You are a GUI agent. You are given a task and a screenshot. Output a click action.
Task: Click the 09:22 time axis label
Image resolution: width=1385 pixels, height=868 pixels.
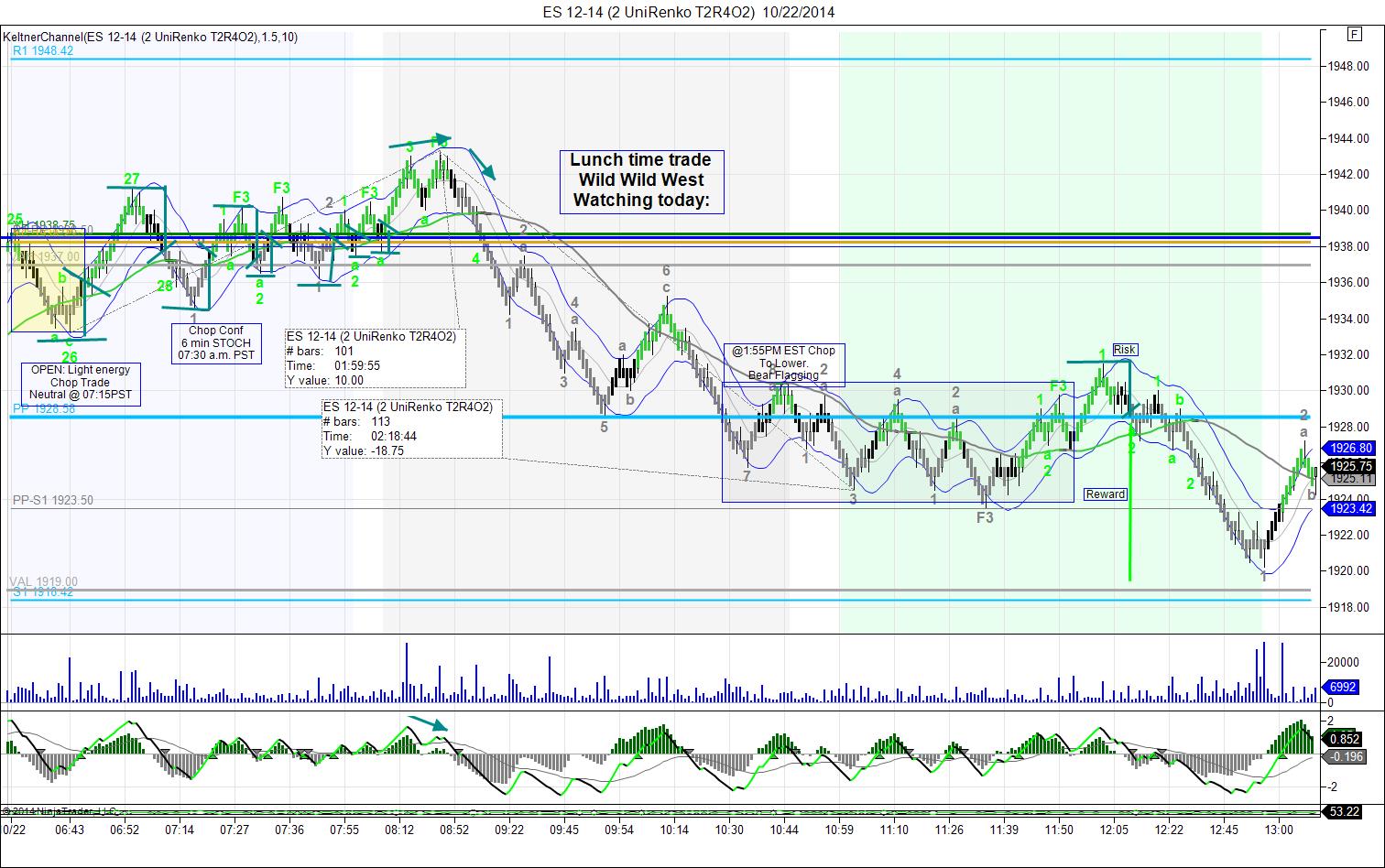pos(509,830)
